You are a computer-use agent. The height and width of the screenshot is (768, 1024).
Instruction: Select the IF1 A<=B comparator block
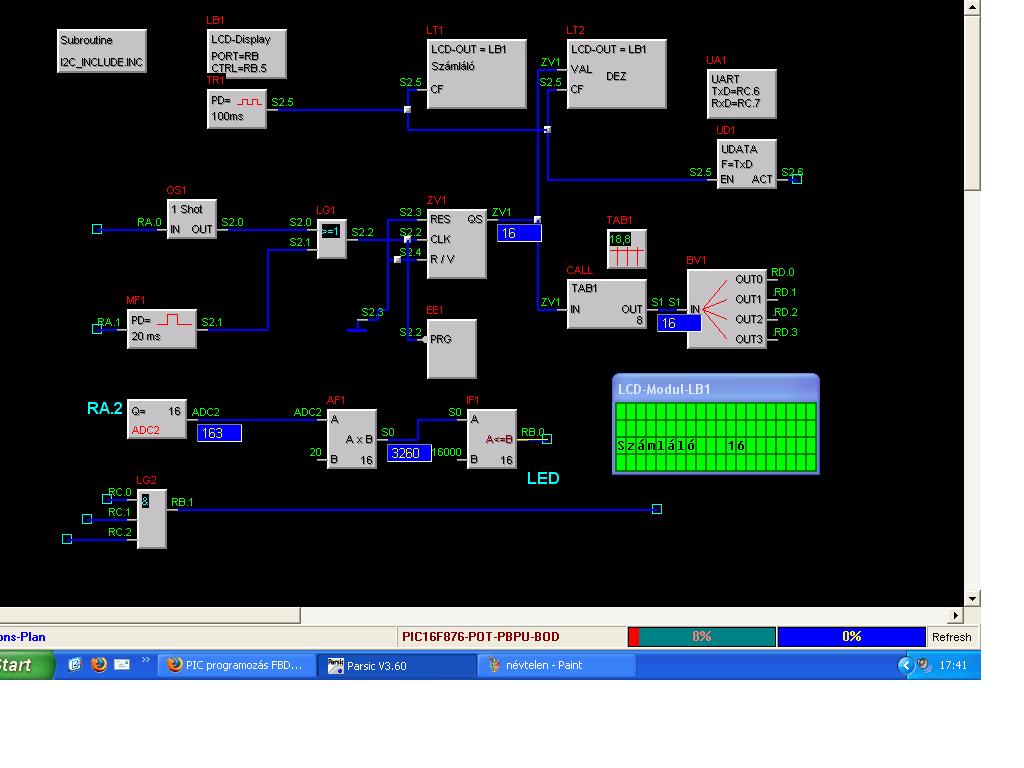492,439
